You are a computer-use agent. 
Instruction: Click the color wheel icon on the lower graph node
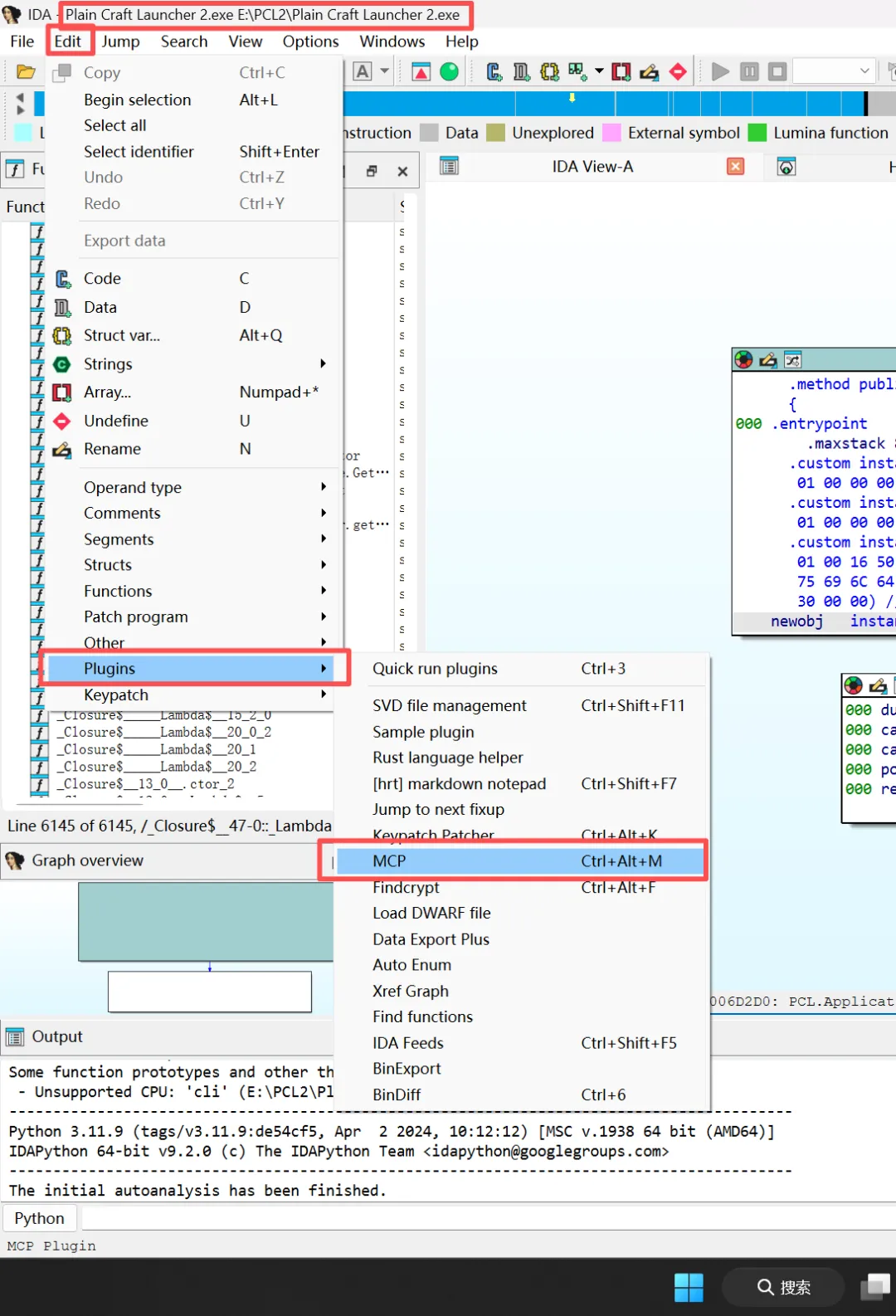coord(854,685)
